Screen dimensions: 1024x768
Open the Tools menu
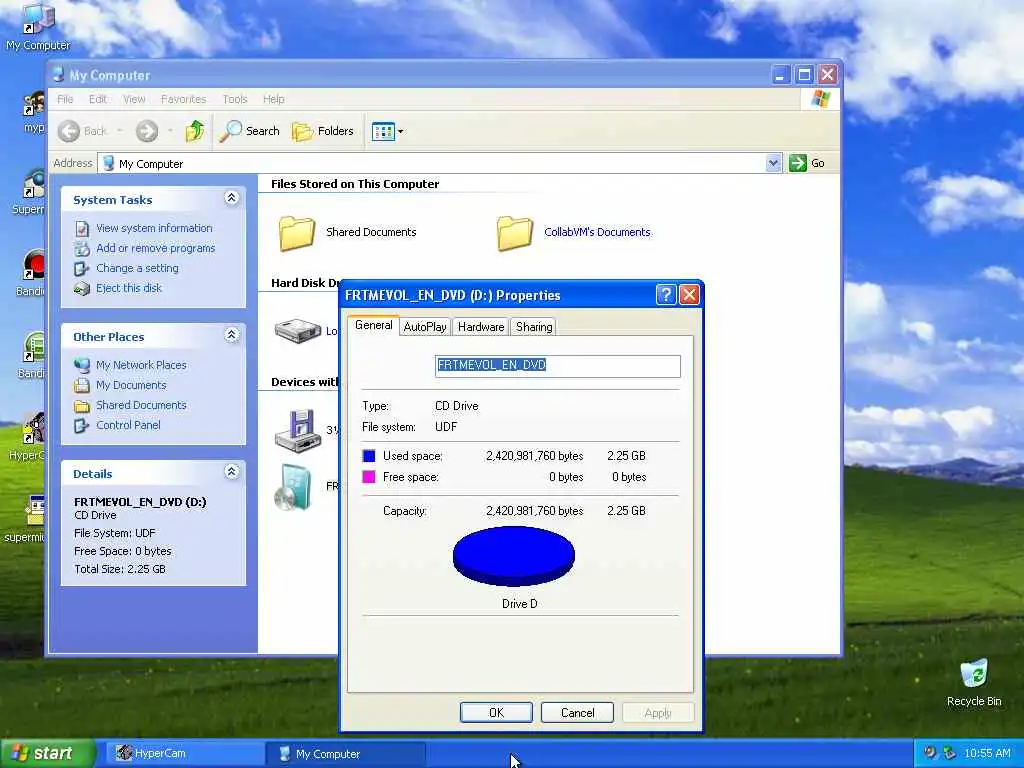pyautogui.click(x=234, y=99)
